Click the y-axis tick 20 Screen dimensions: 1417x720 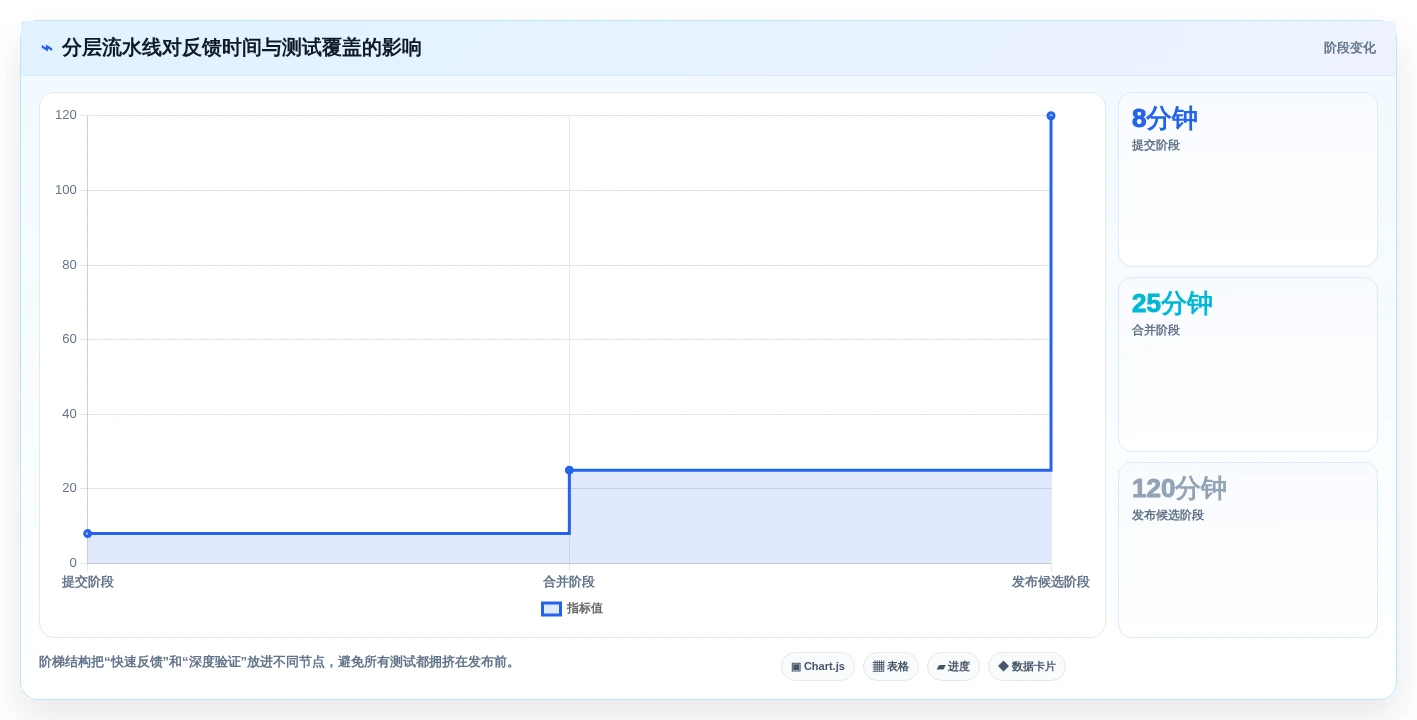point(69,488)
